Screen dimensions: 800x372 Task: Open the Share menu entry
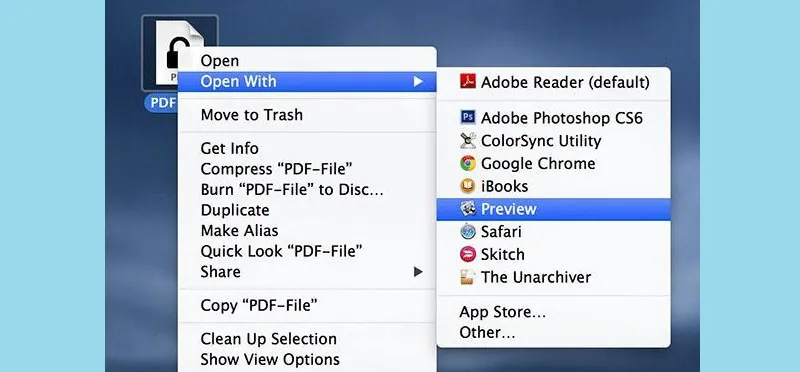(307, 271)
